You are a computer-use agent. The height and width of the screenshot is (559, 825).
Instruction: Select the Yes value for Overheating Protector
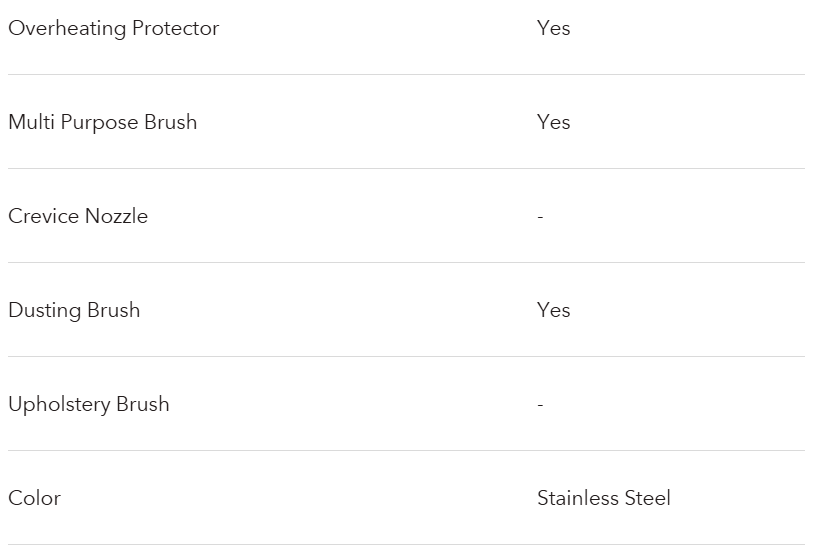553,28
